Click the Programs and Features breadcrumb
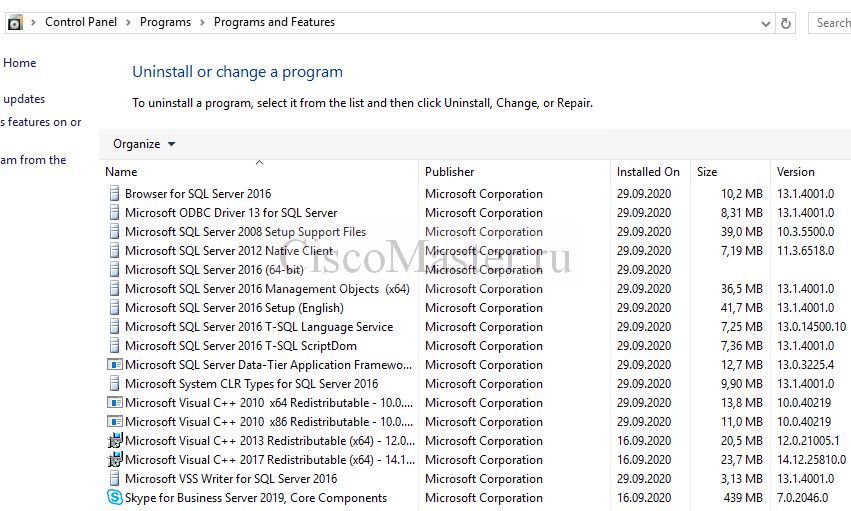The width and height of the screenshot is (851, 511). click(x=274, y=22)
